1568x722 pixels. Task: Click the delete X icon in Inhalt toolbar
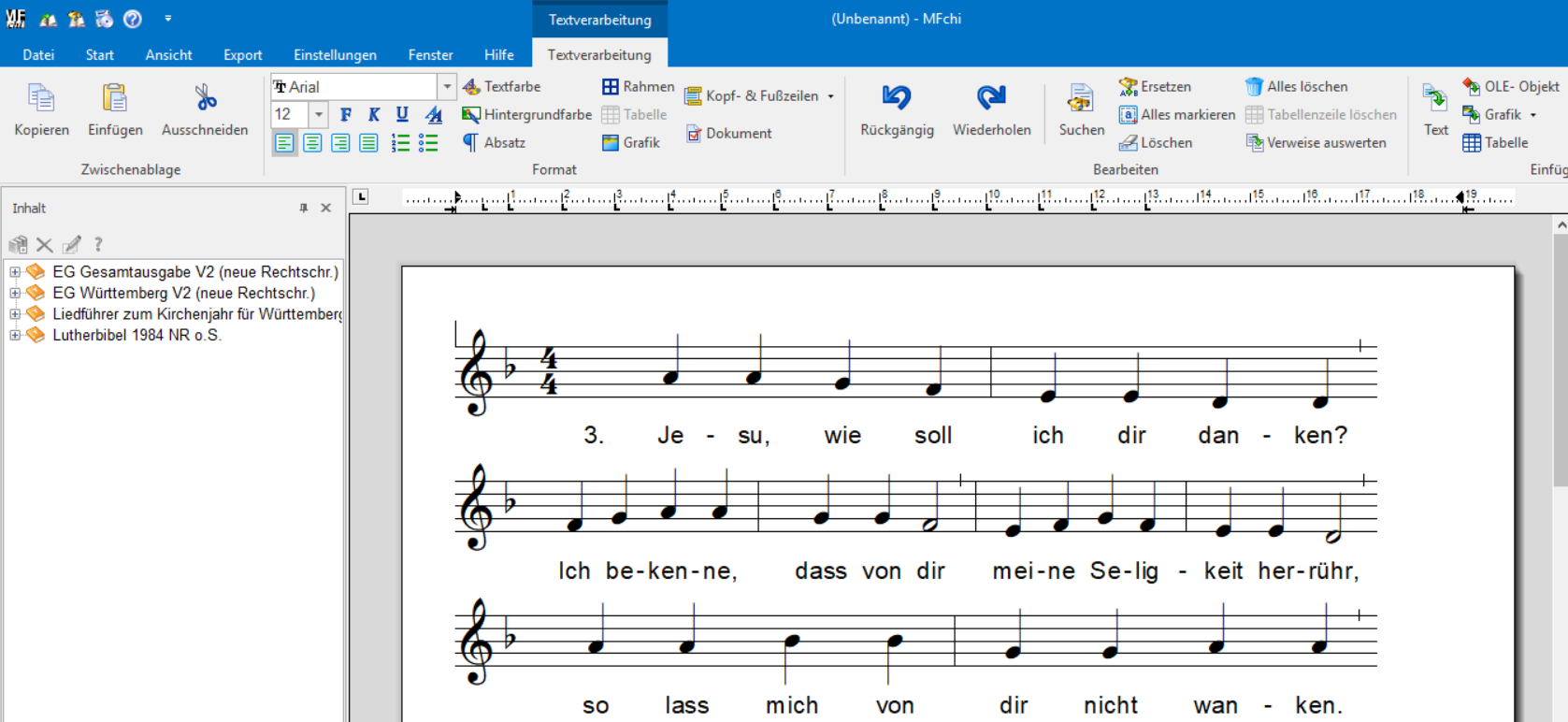pos(44,245)
